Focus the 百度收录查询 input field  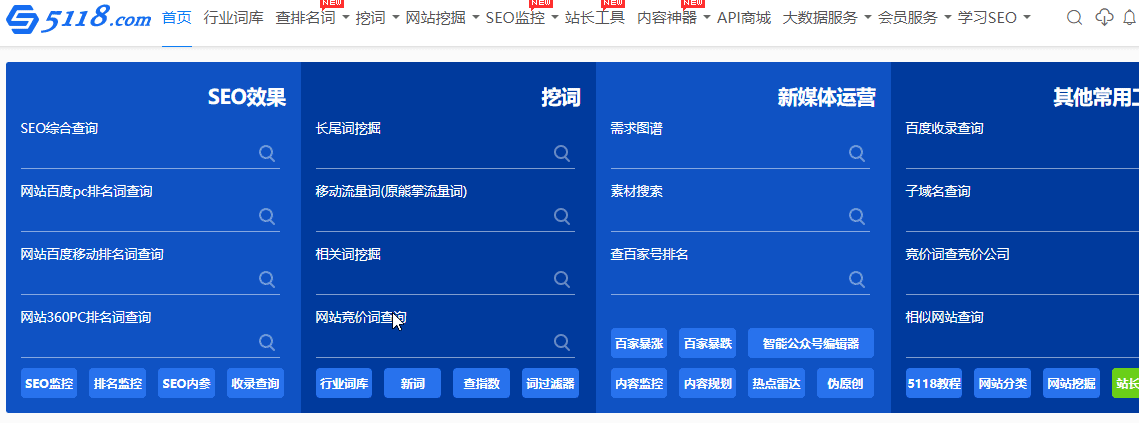point(1022,153)
